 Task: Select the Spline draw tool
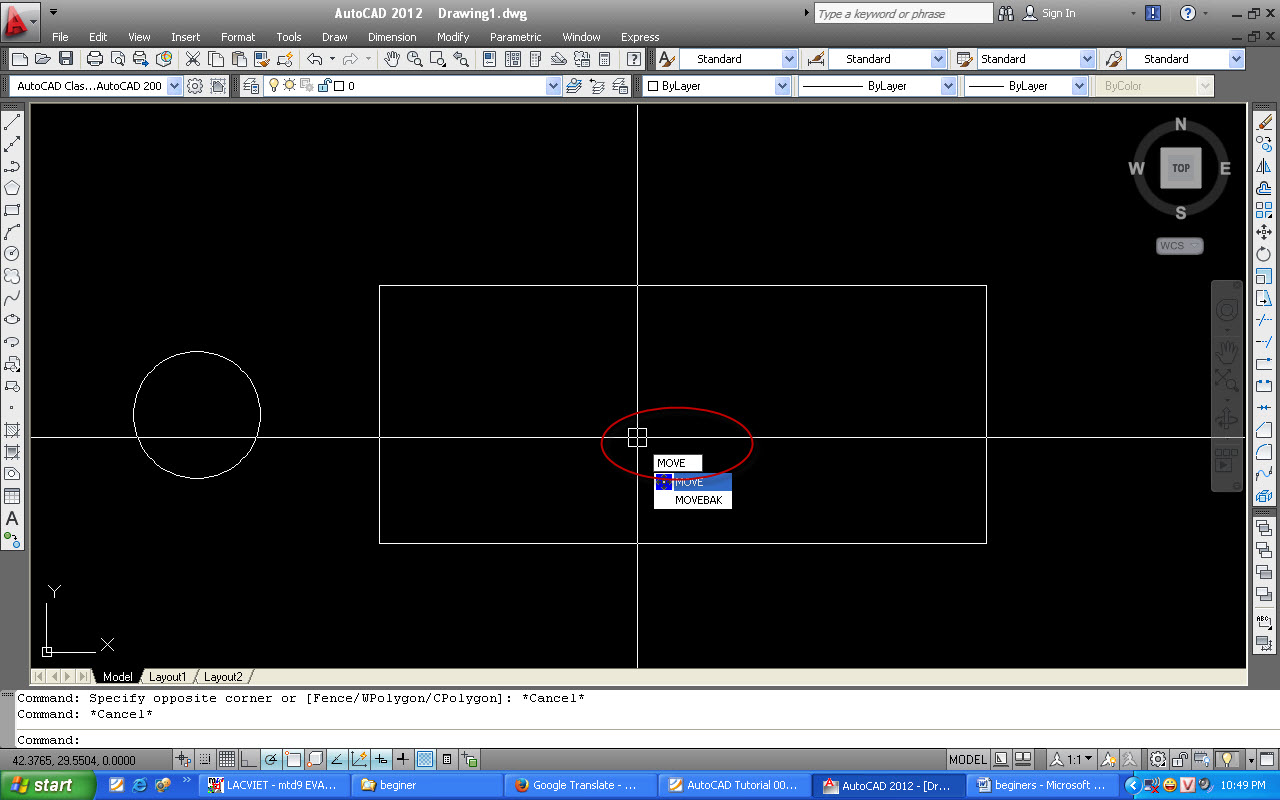12,298
